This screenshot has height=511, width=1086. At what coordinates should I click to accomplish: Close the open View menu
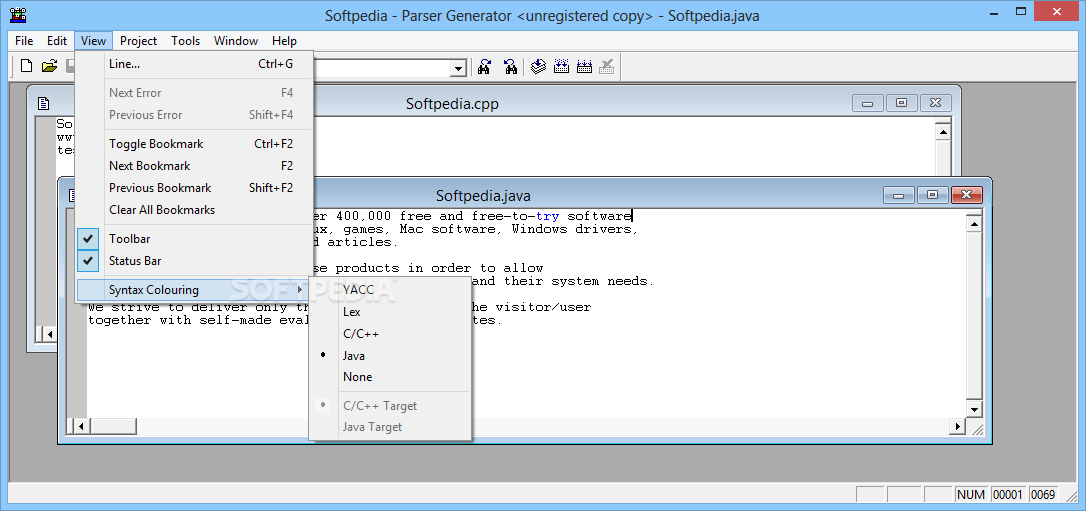tap(94, 41)
